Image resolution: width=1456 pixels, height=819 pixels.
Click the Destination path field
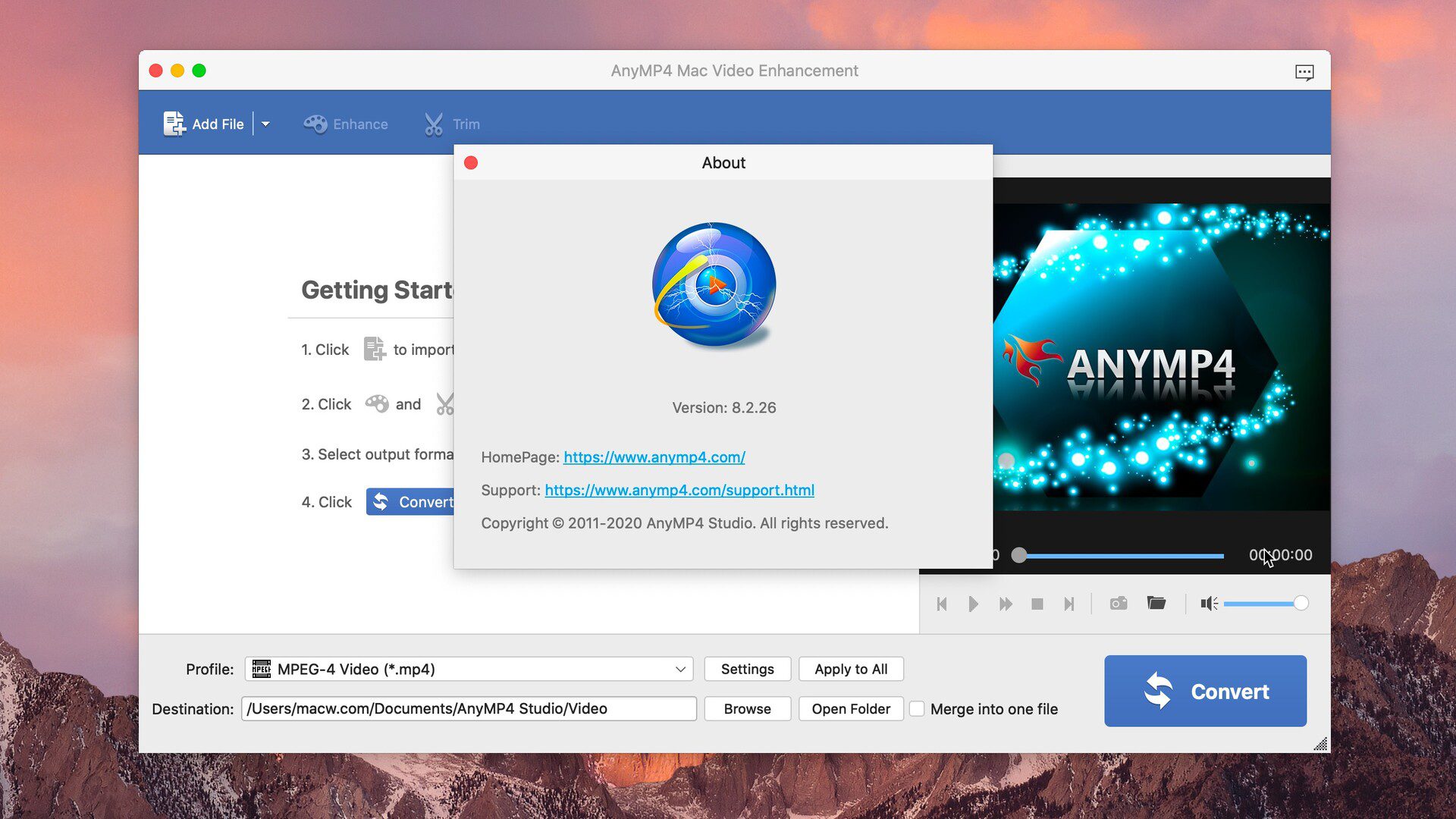point(469,708)
